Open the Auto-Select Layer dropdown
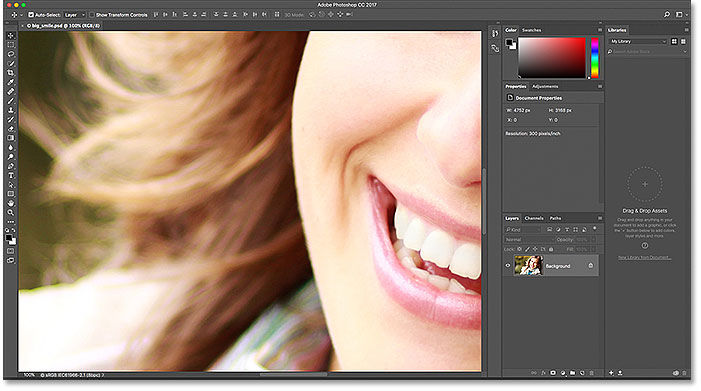Screen dimensions: 701x391 [74, 15]
